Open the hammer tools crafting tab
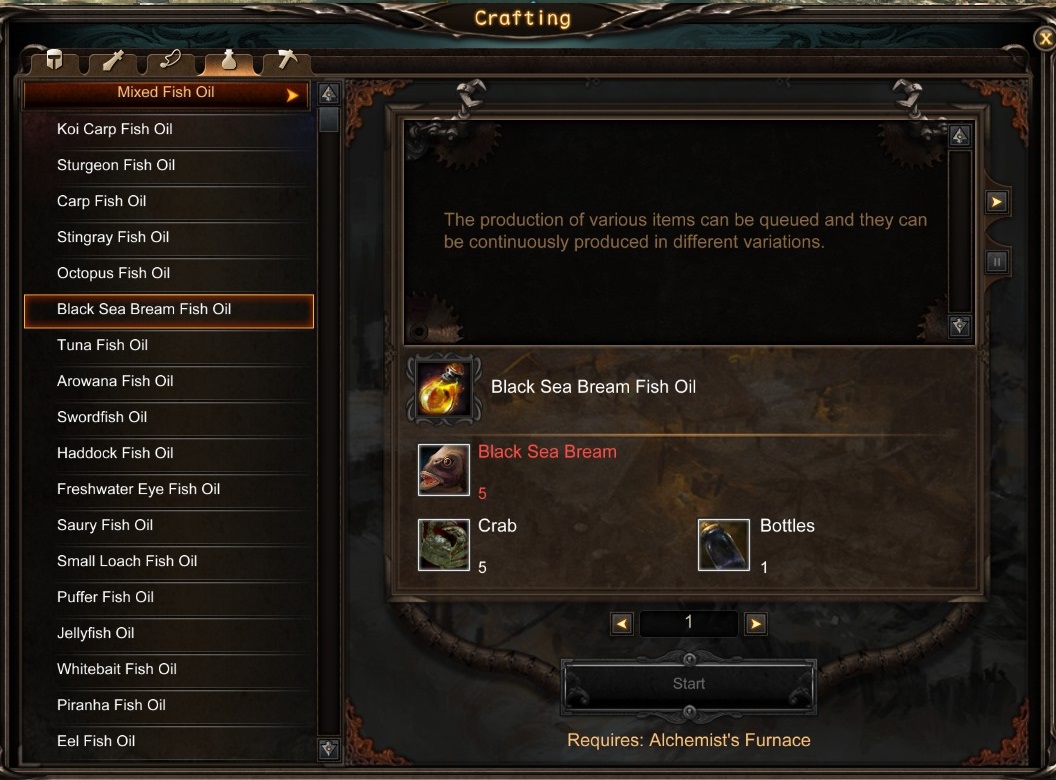The width and height of the screenshot is (1056, 780). [287, 61]
